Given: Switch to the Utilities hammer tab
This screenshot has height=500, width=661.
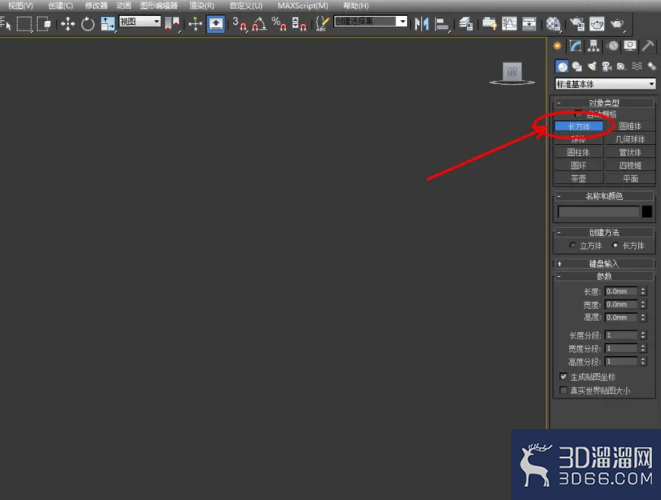Looking at the screenshot, I should point(648,46).
